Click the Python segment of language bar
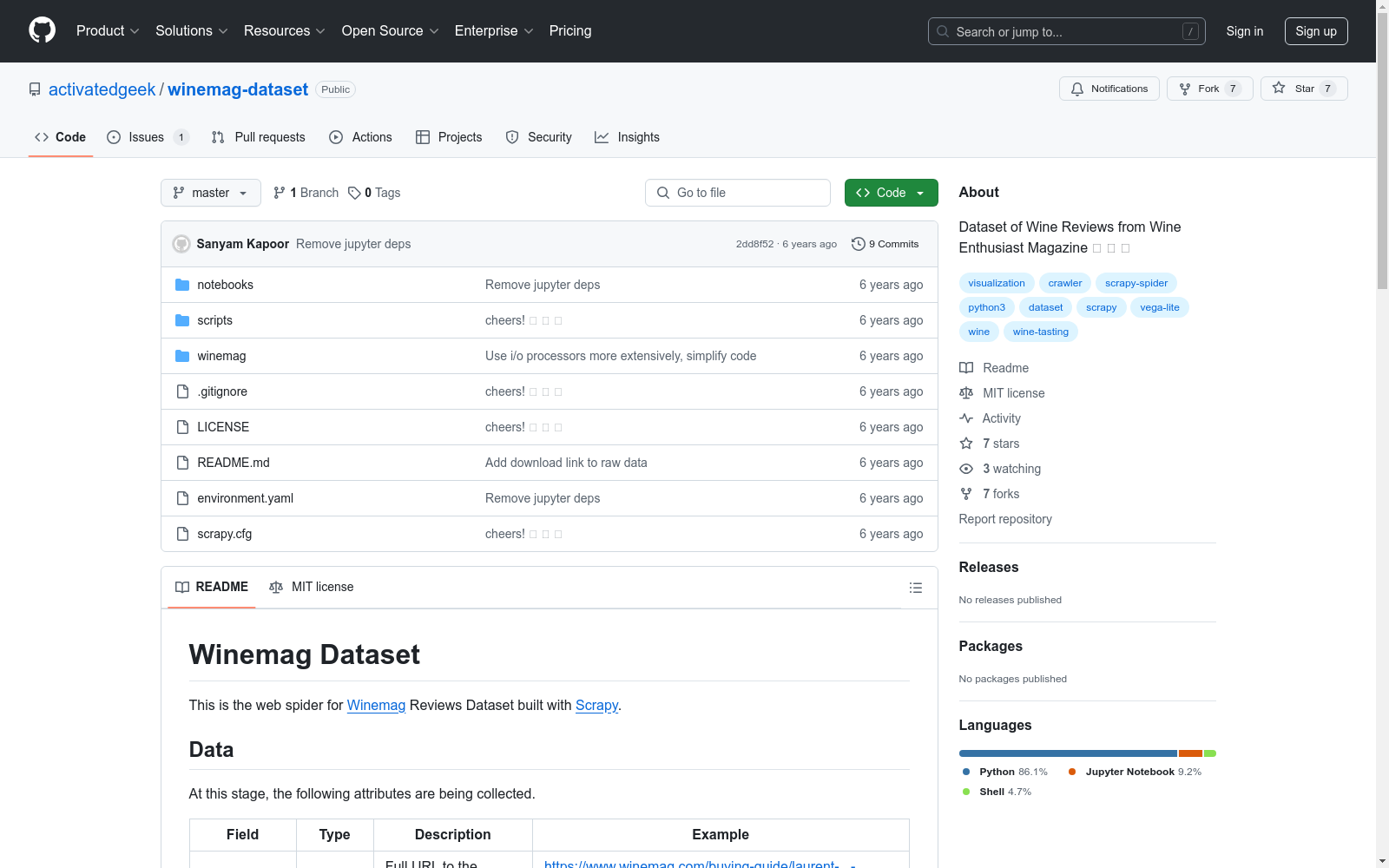This screenshot has height=868, width=1389. click(1068, 753)
